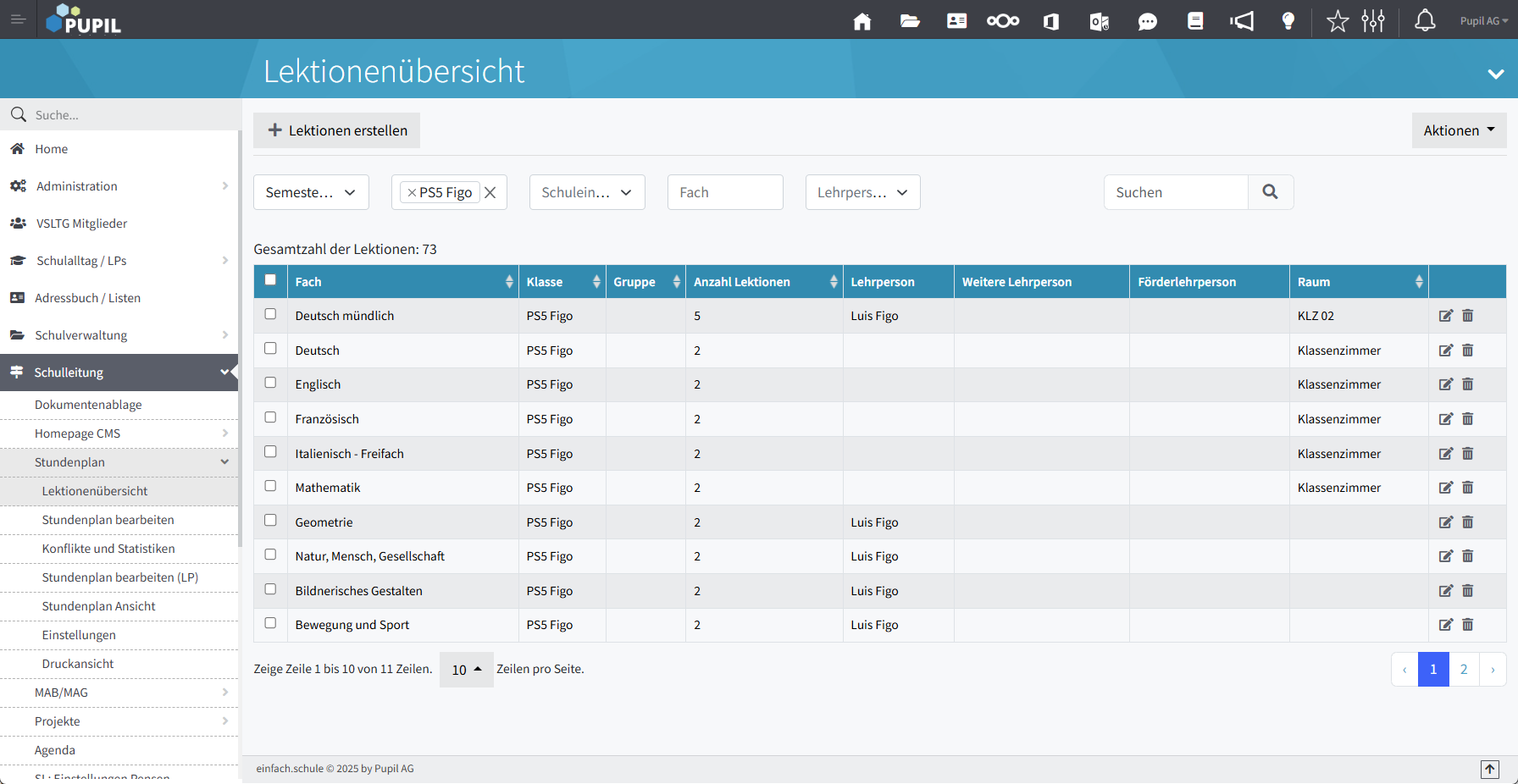The width and height of the screenshot is (1518, 784).
Task: Open the Semester filter dropdown
Action: [x=311, y=192]
